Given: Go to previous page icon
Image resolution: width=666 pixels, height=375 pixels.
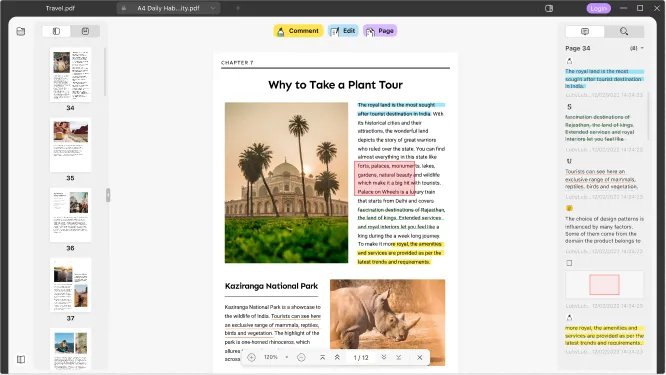Looking at the screenshot, I should 337,358.
